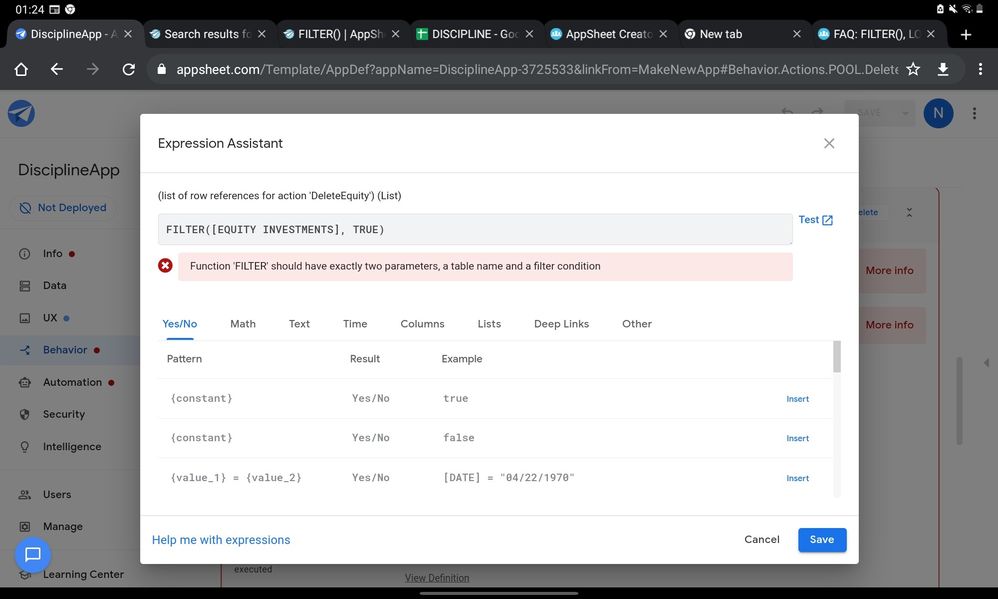Click the address bar URL
The image size is (998, 599).
[x=537, y=69]
